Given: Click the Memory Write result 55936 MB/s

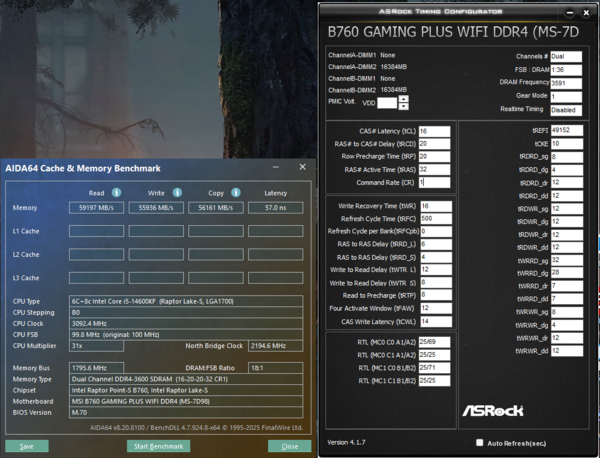Looking at the screenshot, I should click(x=156, y=208).
